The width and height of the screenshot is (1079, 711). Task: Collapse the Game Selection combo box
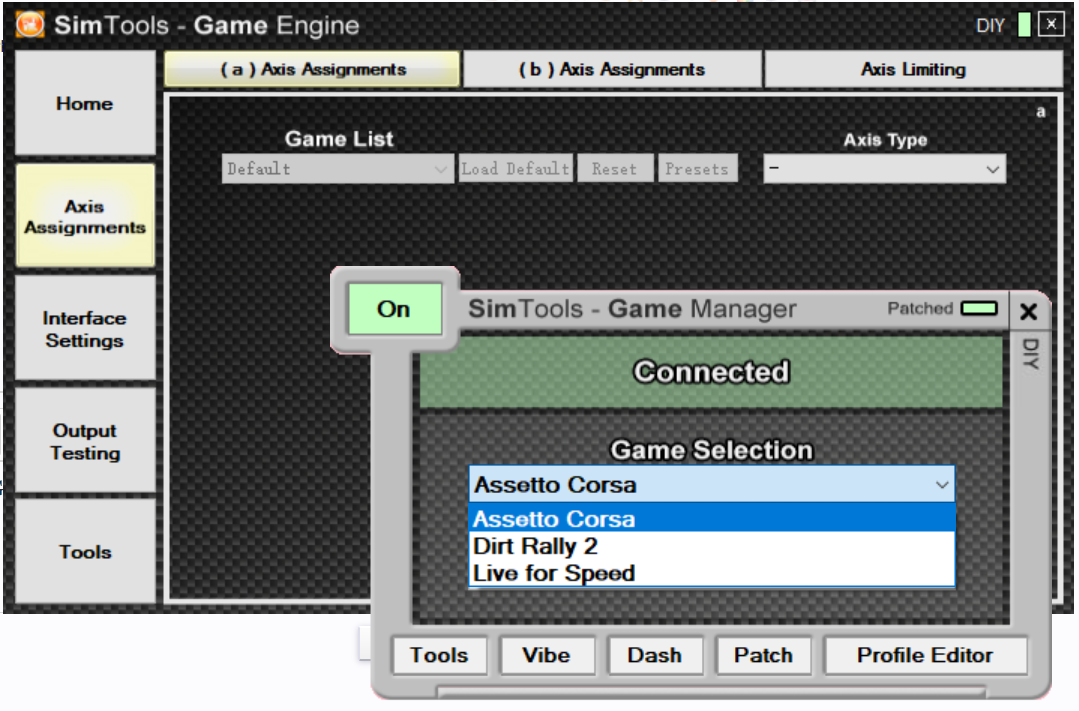712,485
